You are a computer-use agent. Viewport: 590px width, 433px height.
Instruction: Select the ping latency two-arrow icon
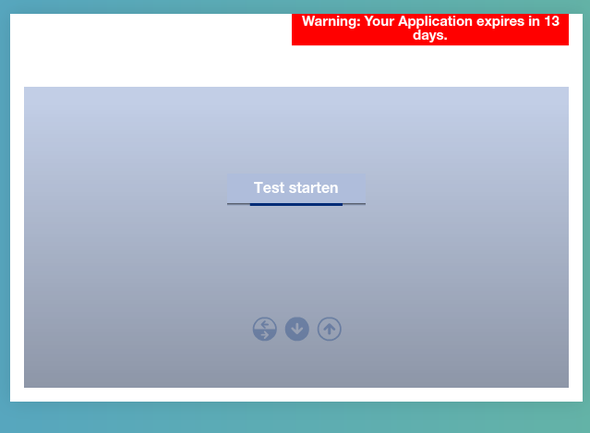(x=265, y=329)
